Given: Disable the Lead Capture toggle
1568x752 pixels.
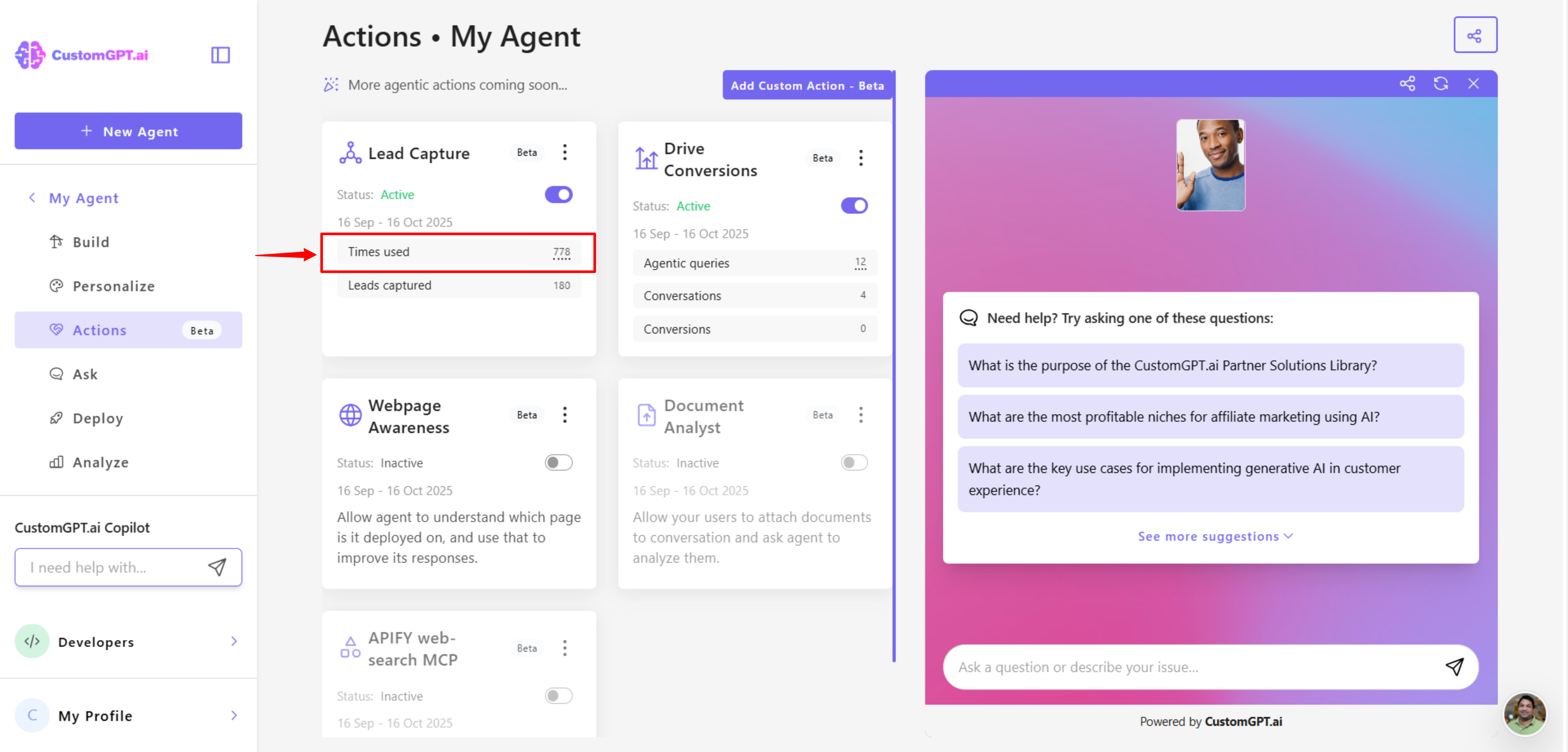Looking at the screenshot, I should [558, 195].
